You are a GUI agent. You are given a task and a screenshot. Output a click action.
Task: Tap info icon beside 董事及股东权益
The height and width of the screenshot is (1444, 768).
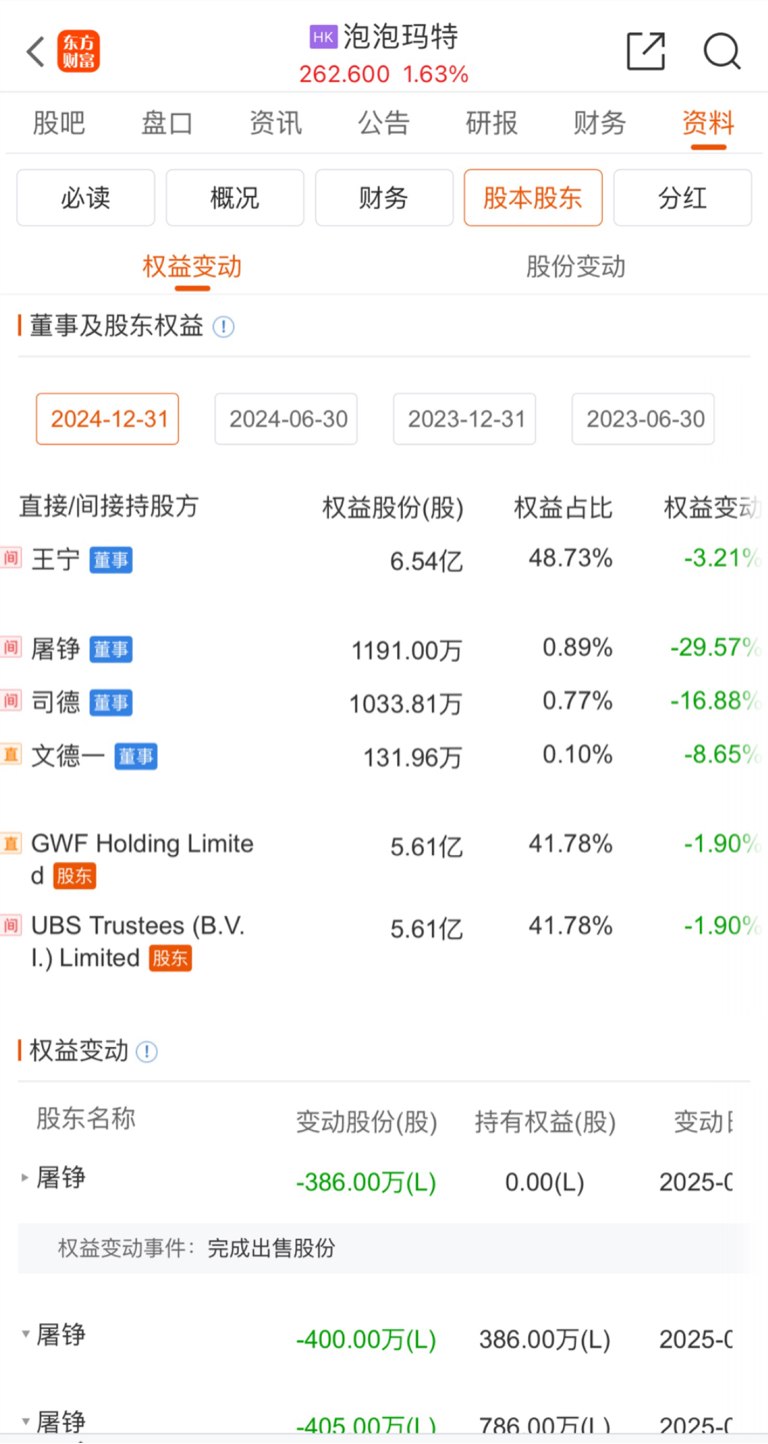pos(224,327)
